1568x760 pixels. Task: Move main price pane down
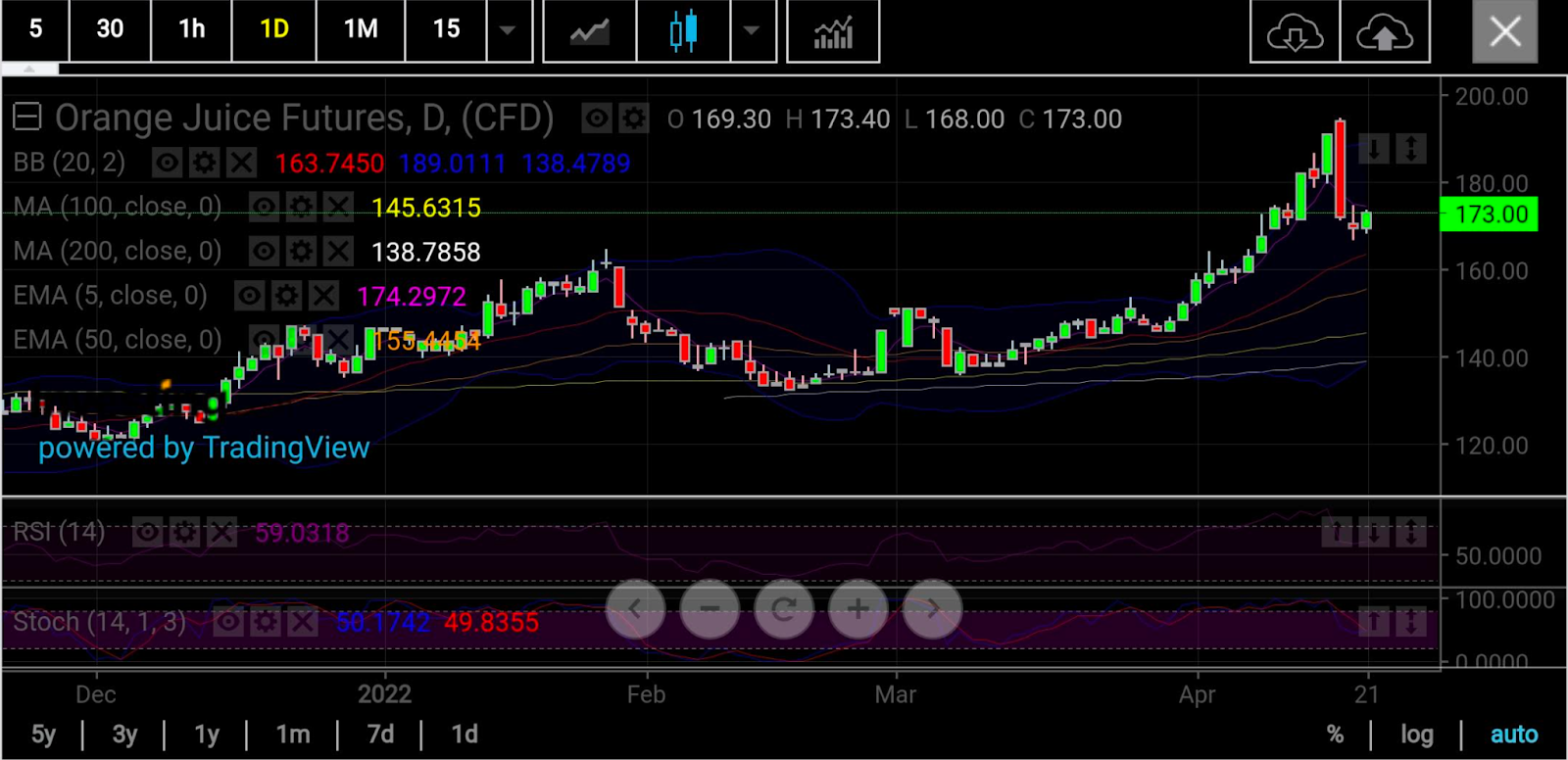point(1374,149)
